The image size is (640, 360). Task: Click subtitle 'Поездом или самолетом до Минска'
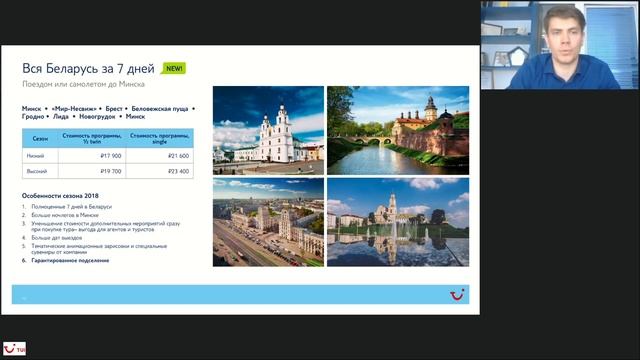coord(83,84)
